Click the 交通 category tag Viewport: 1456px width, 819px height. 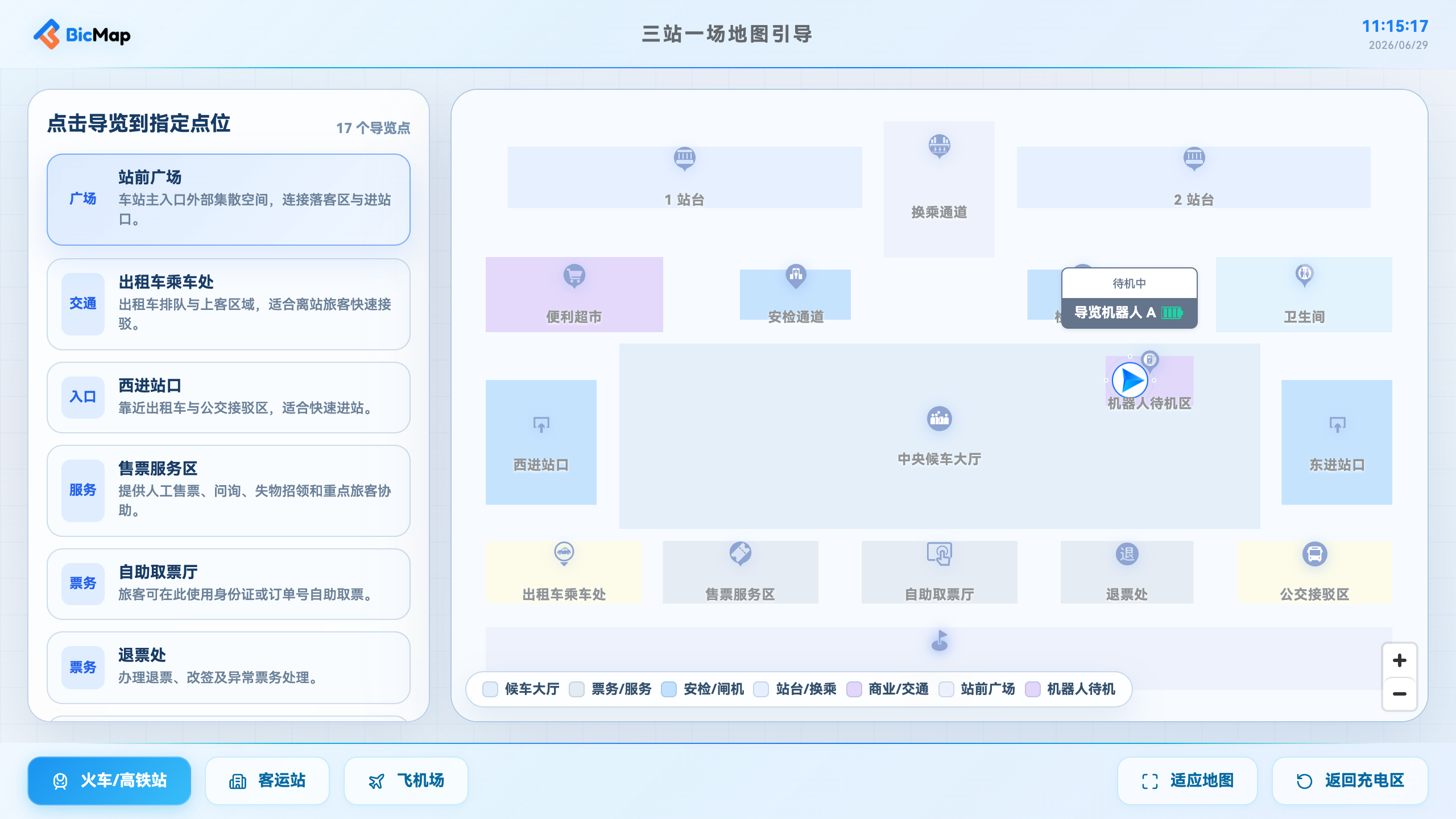[x=83, y=304]
